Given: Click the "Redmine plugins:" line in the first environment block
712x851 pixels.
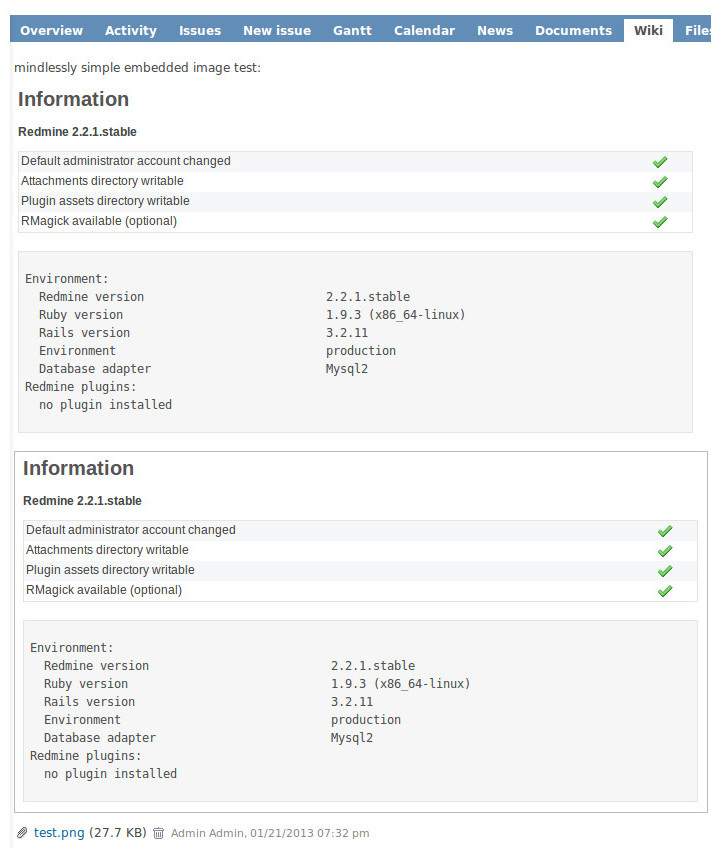Looking at the screenshot, I should point(80,387).
